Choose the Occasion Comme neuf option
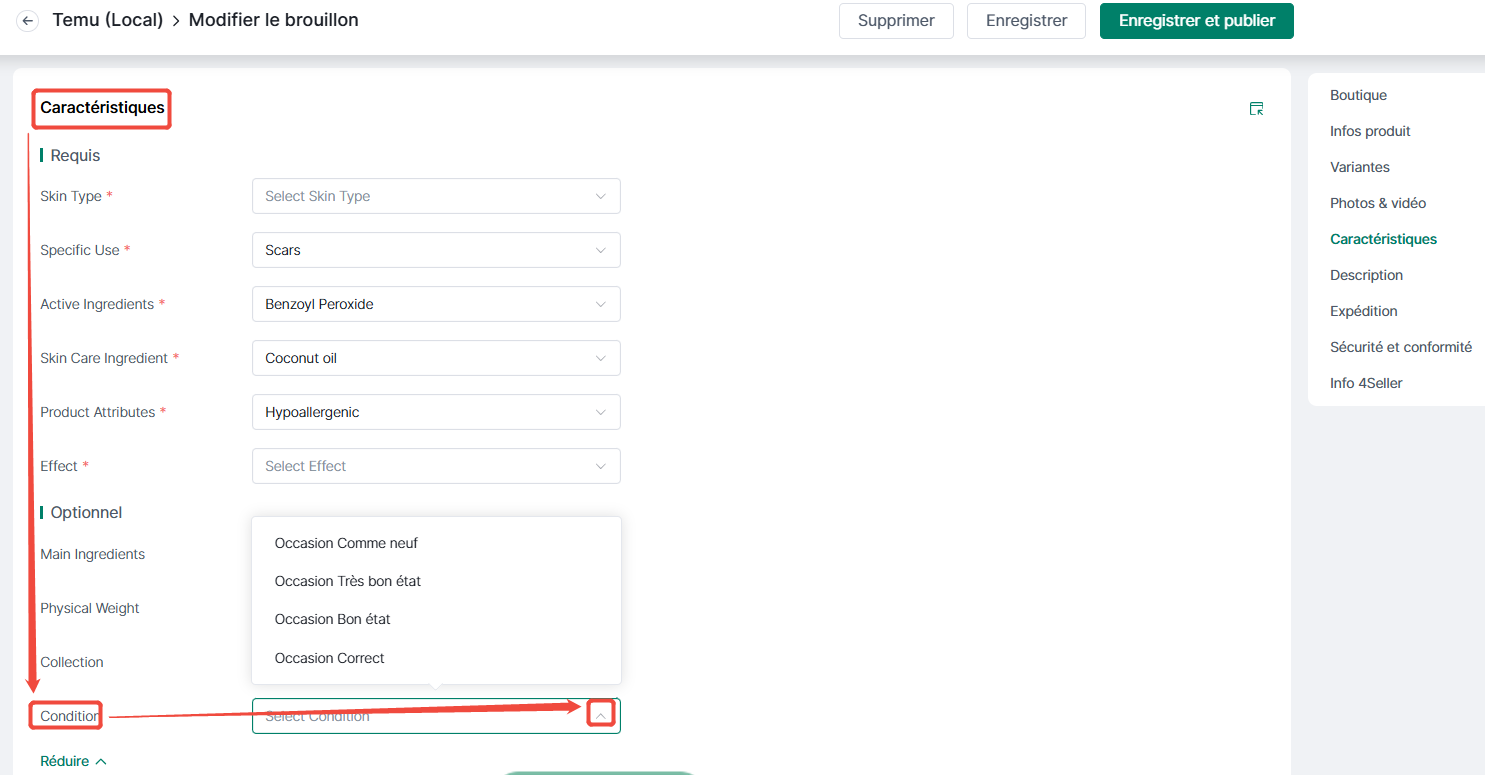Screen dimensions: 1485x775 pyautogui.click(x=436, y=543)
